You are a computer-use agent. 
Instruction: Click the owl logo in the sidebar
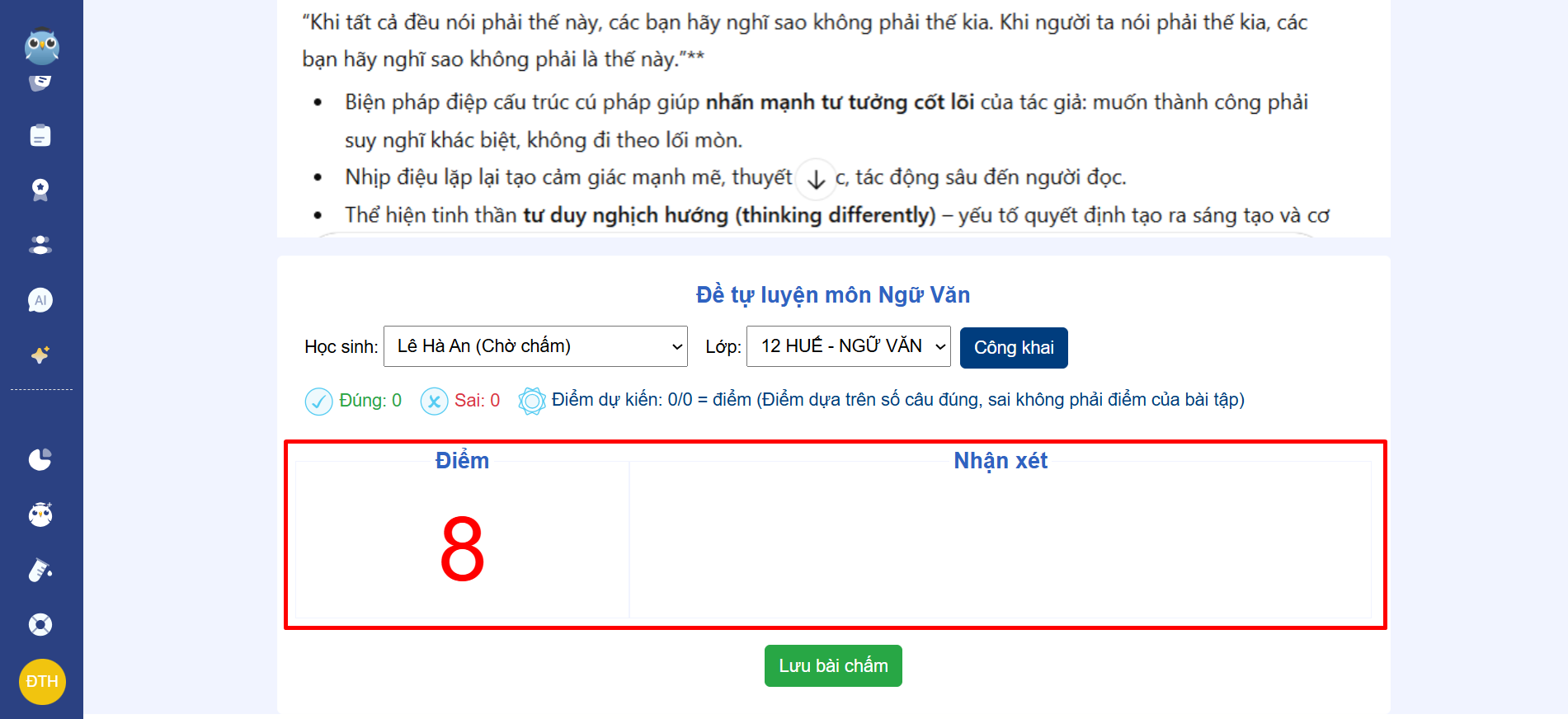41,46
